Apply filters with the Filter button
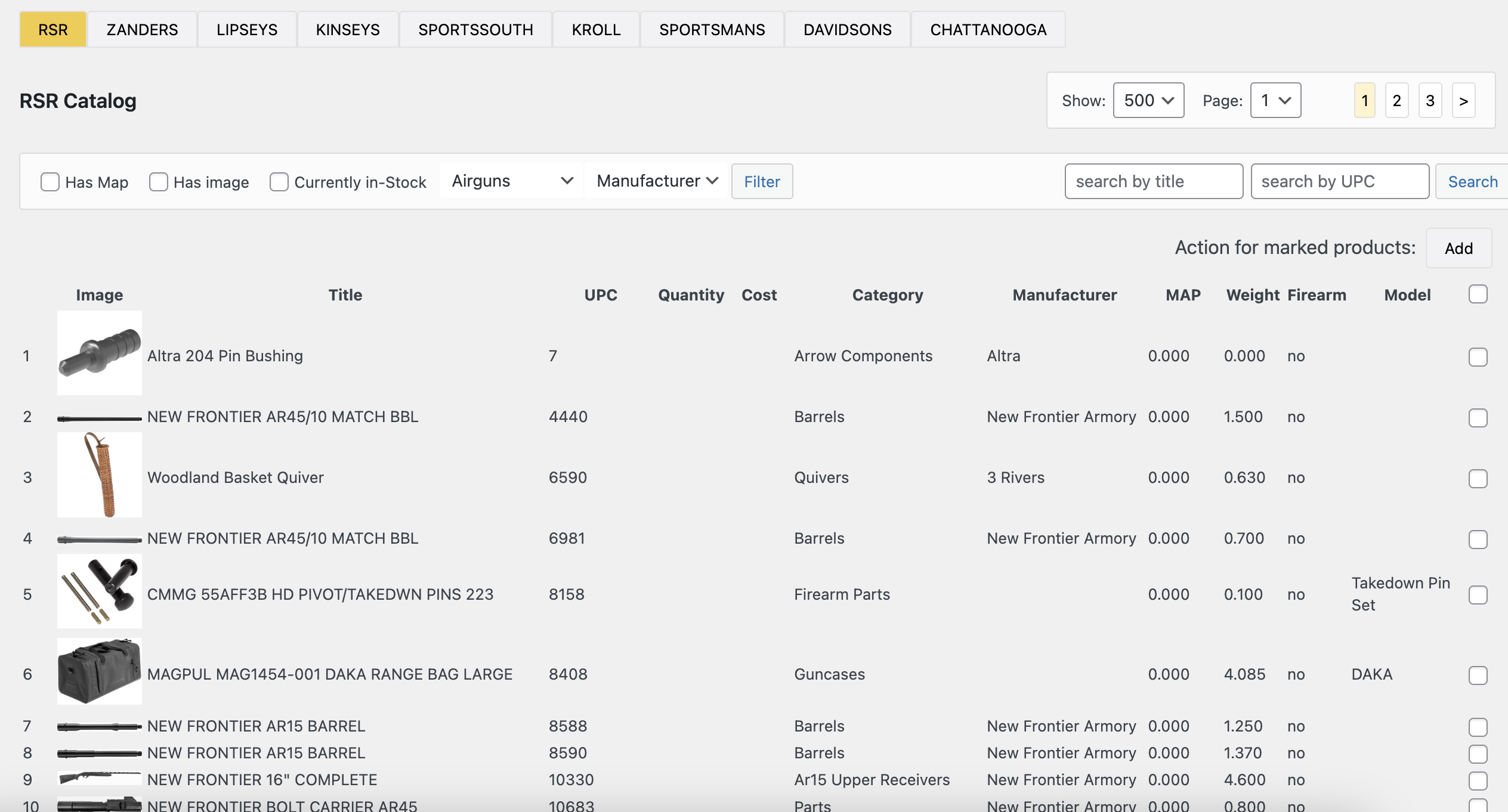The height and width of the screenshot is (812, 1508). pyautogui.click(x=762, y=181)
